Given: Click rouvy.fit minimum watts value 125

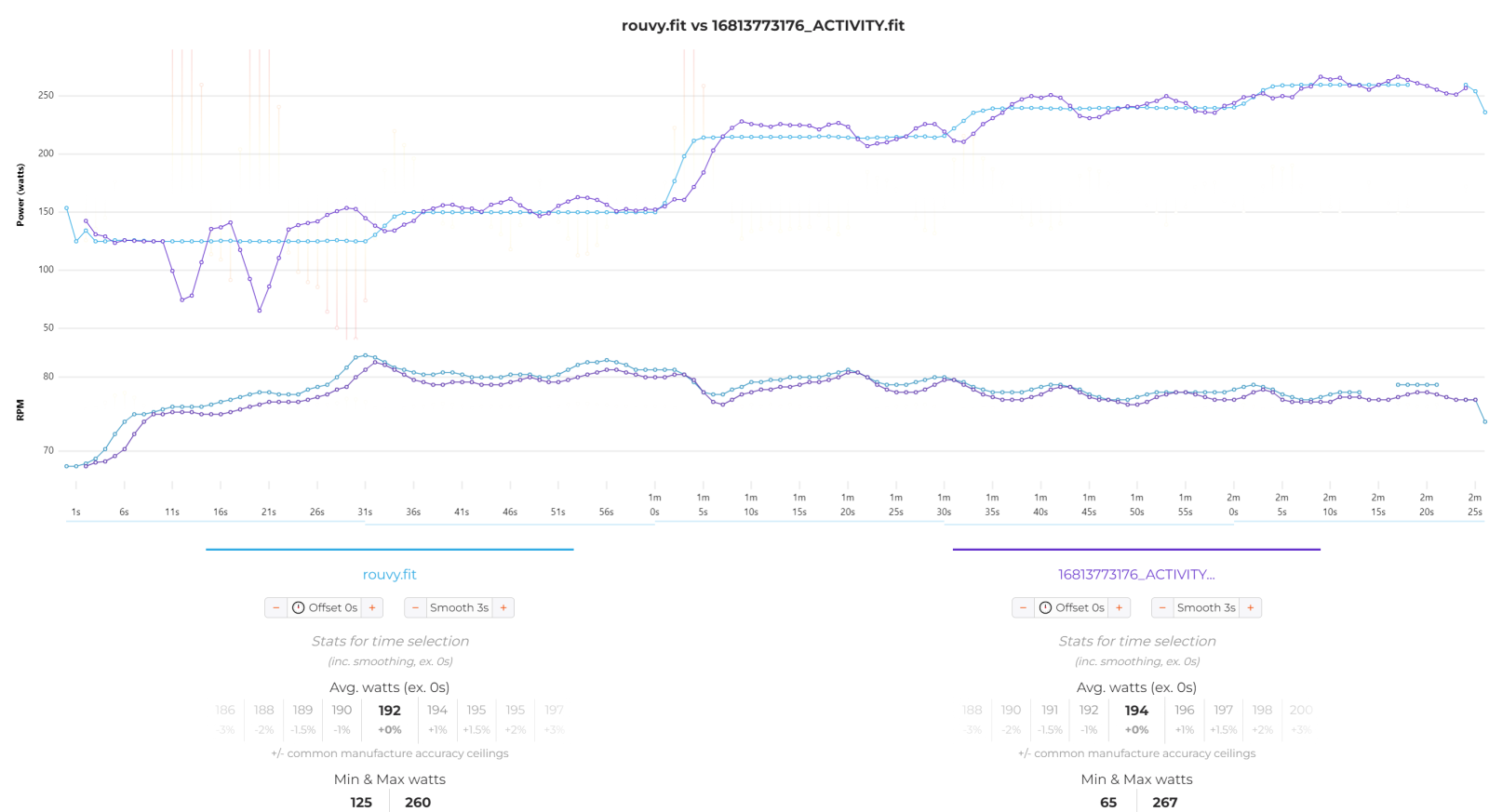Looking at the screenshot, I should pos(361,803).
